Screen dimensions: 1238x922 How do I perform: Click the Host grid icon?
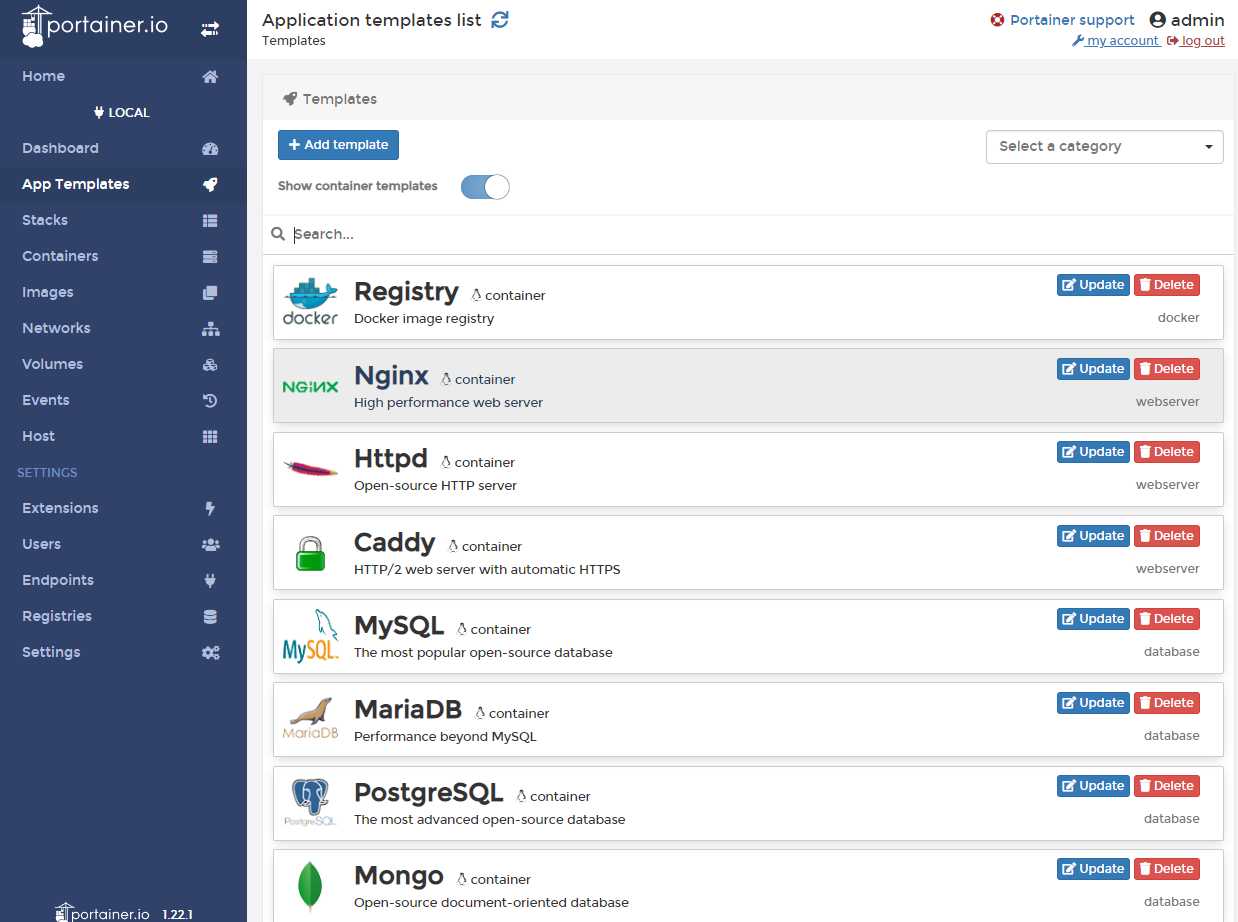tap(210, 437)
